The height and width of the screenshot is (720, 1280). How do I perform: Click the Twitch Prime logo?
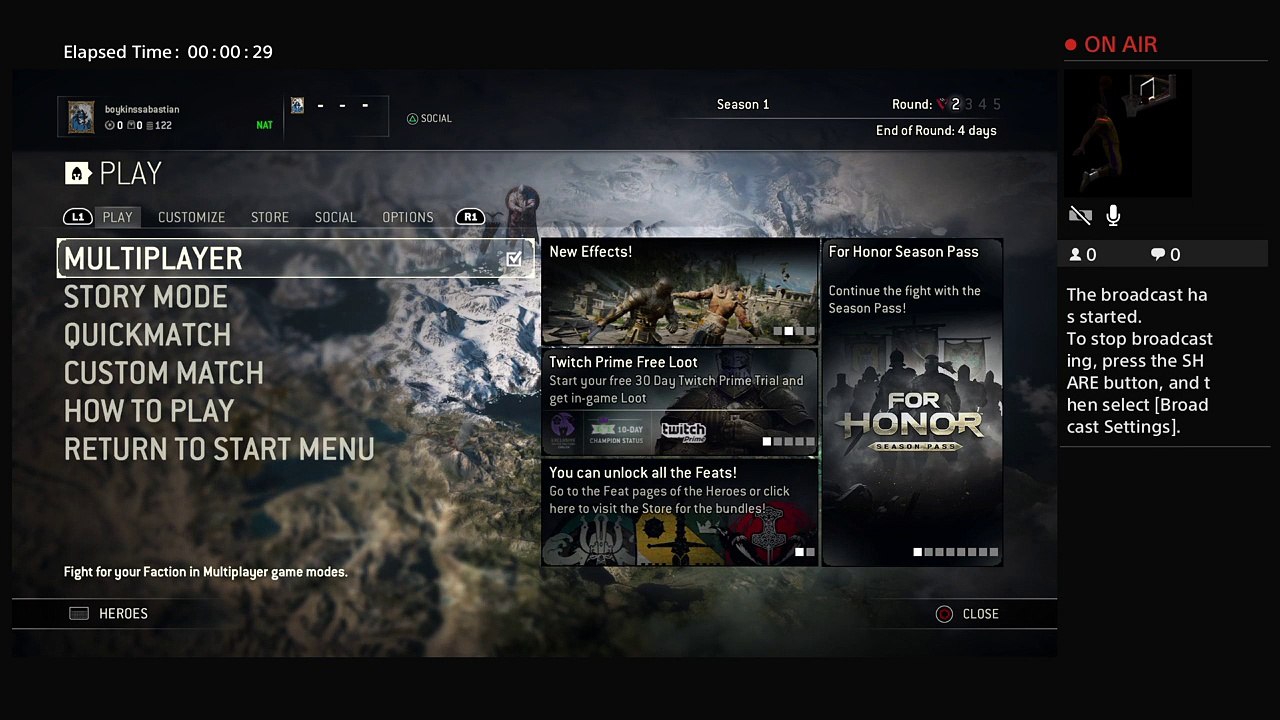pos(683,431)
